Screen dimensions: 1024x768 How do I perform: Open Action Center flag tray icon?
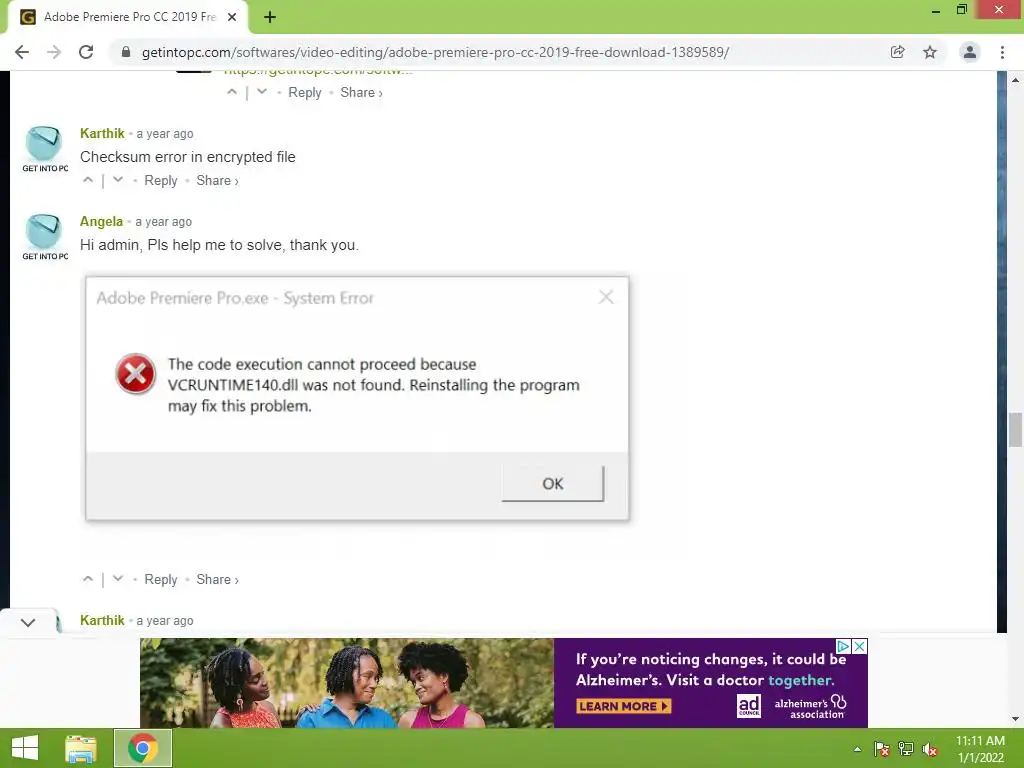(x=882, y=749)
